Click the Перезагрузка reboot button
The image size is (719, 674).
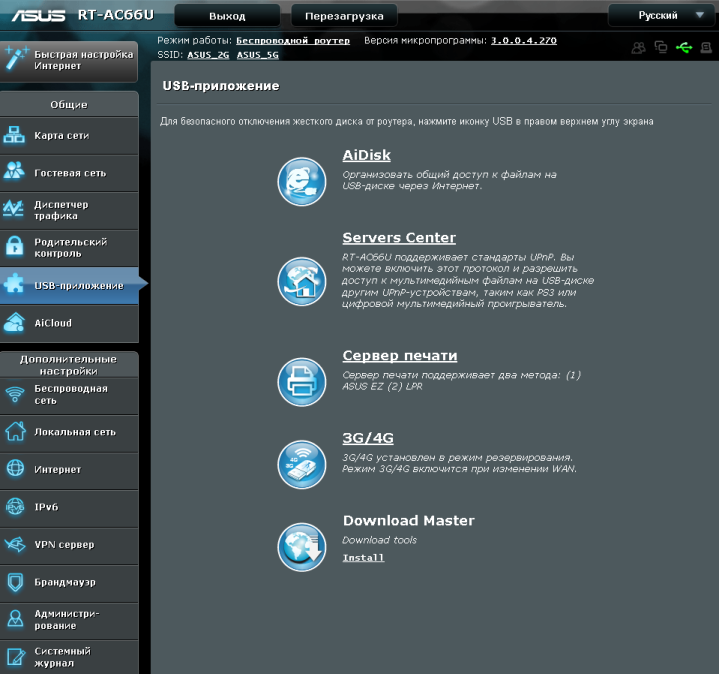click(x=344, y=16)
